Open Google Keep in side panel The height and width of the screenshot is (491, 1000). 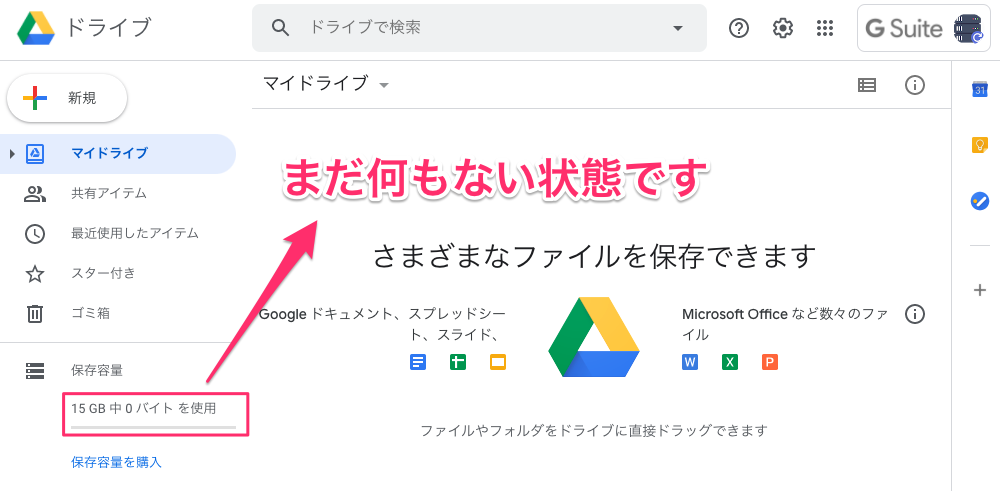(980, 145)
